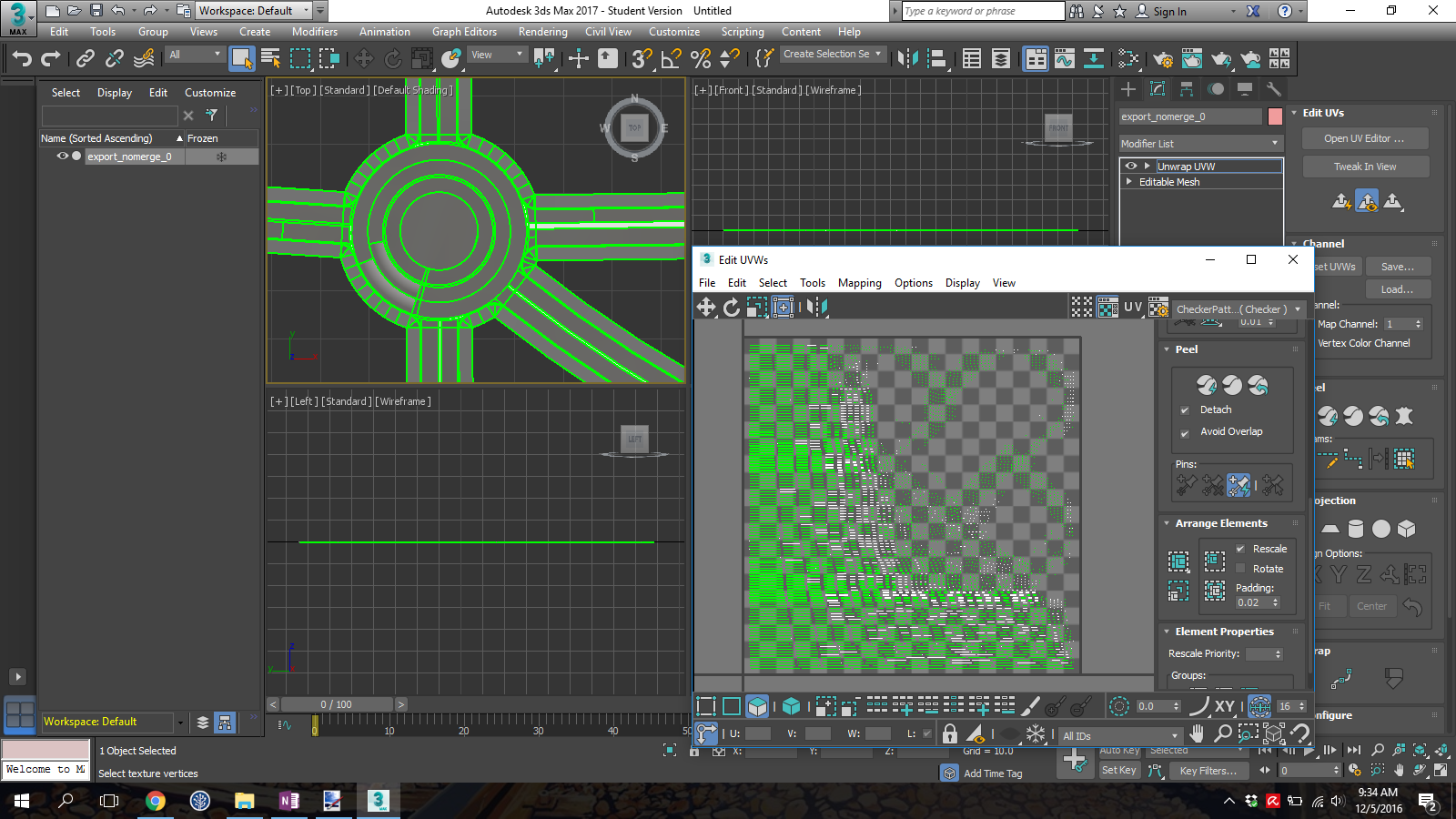
Task: Choose the Select Object tool
Action: [x=242, y=59]
